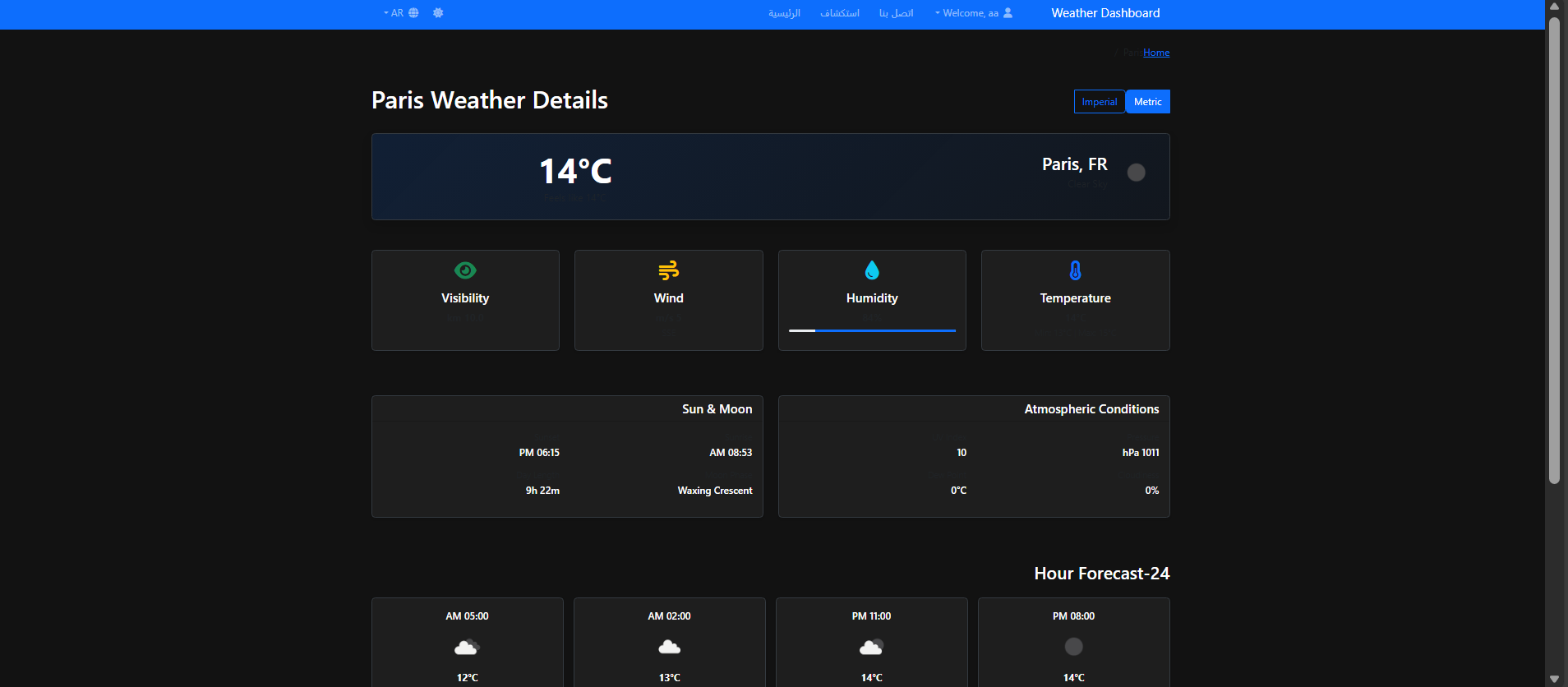Screen dimensions: 1568x687
Task: Click the Hour Forecast-24 heading
Action: [1102, 574]
